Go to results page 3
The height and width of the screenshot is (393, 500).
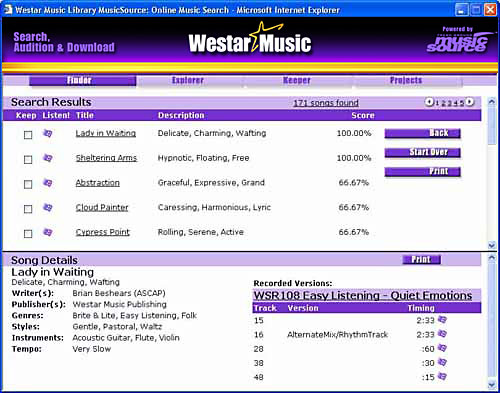[x=450, y=103]
